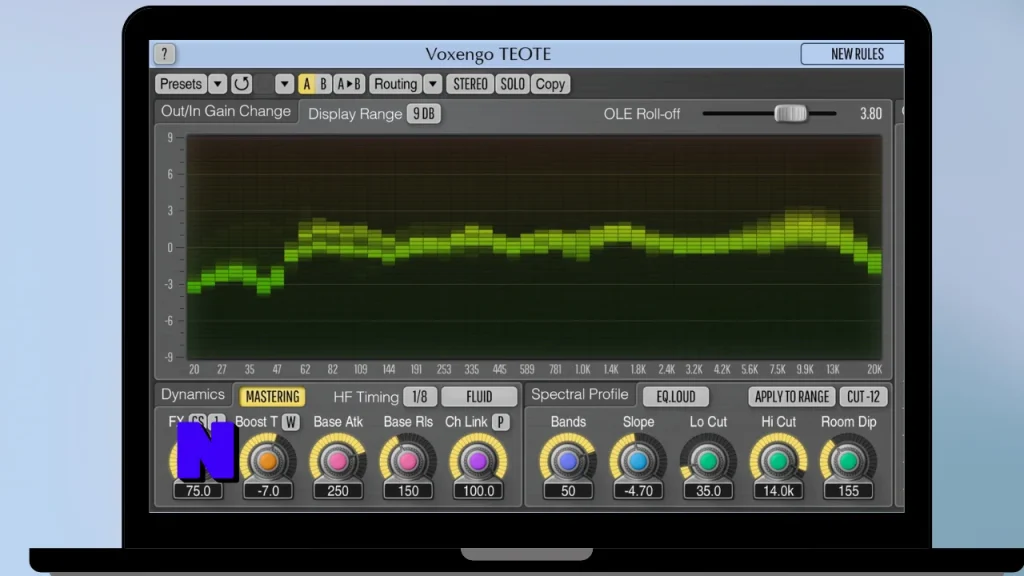The width and height of the screenshot is (1024, 576).
Task: Click the Boost T value -7.0
Action: [x=268, y=490]
